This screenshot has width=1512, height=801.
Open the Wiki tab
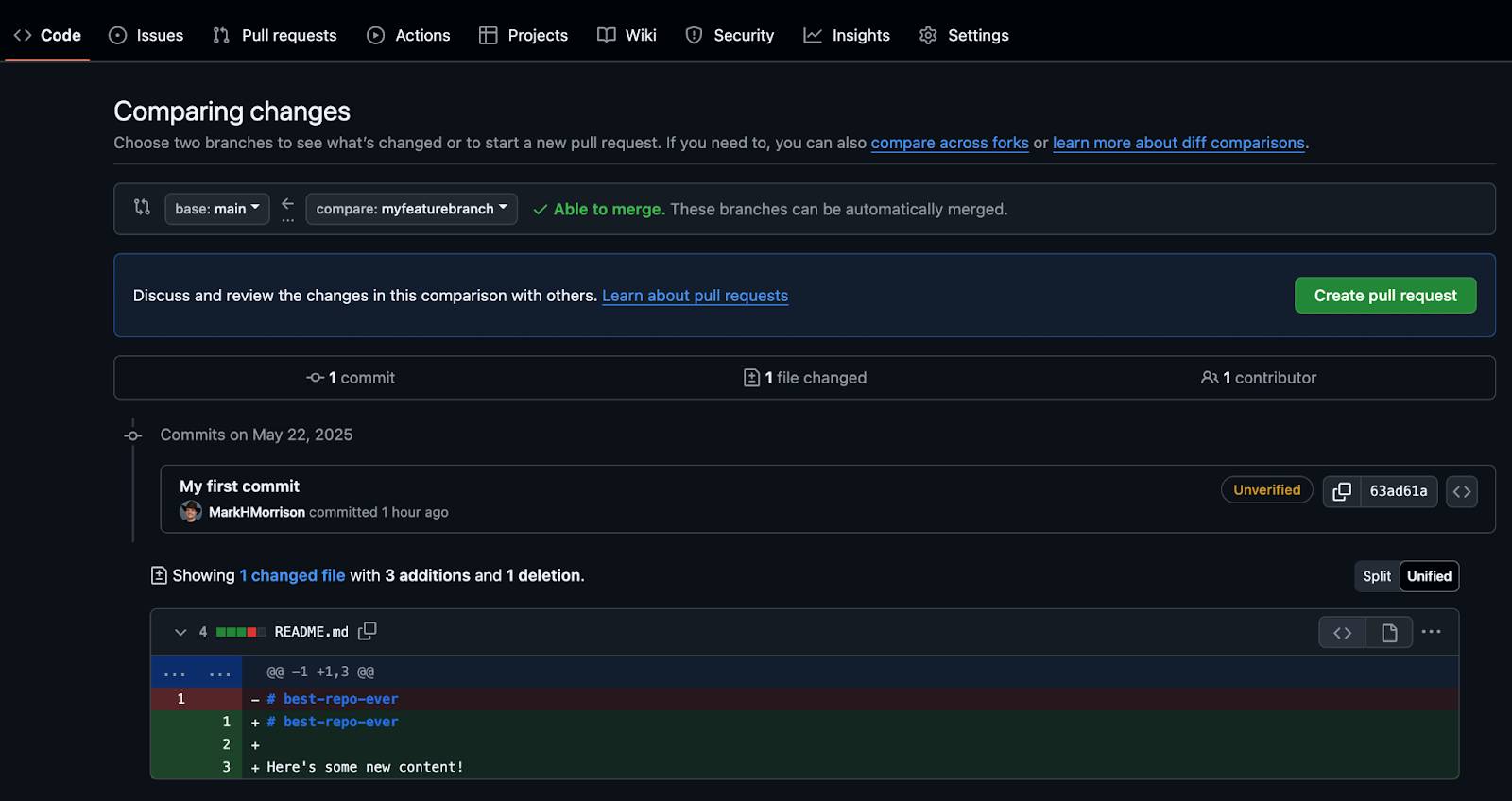627,35
